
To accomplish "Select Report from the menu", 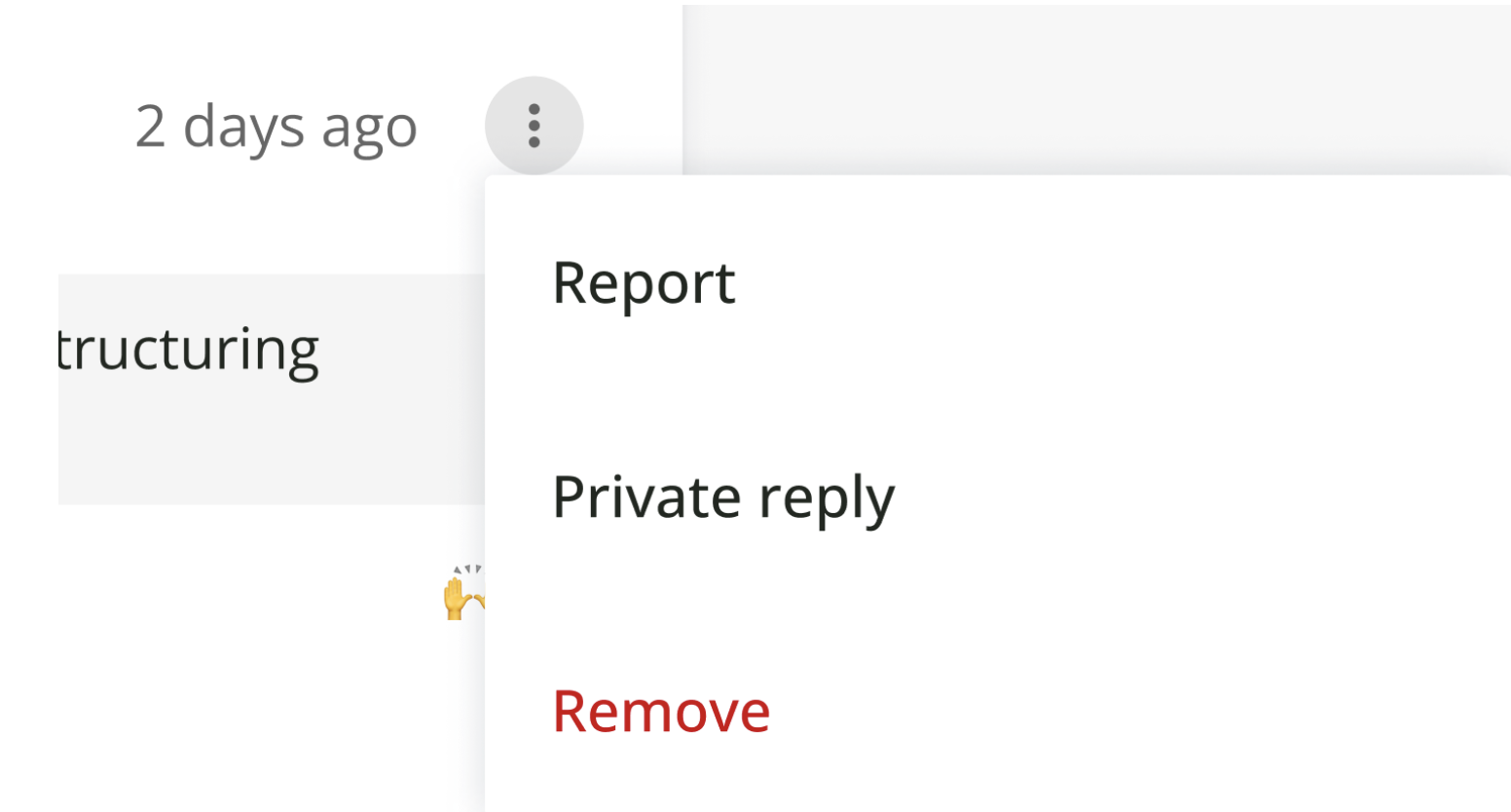I will (643, 282).
